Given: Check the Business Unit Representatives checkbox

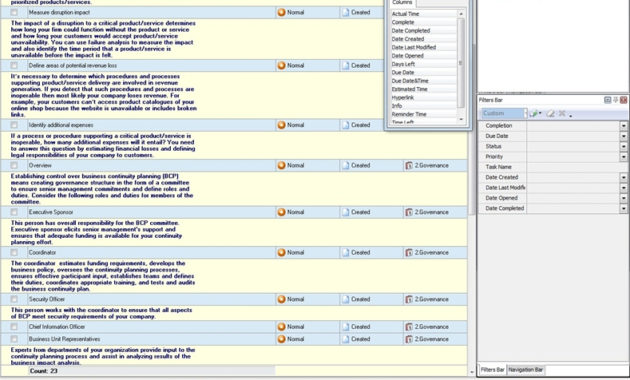Looking at the screenshot, I should coord(14,339).
